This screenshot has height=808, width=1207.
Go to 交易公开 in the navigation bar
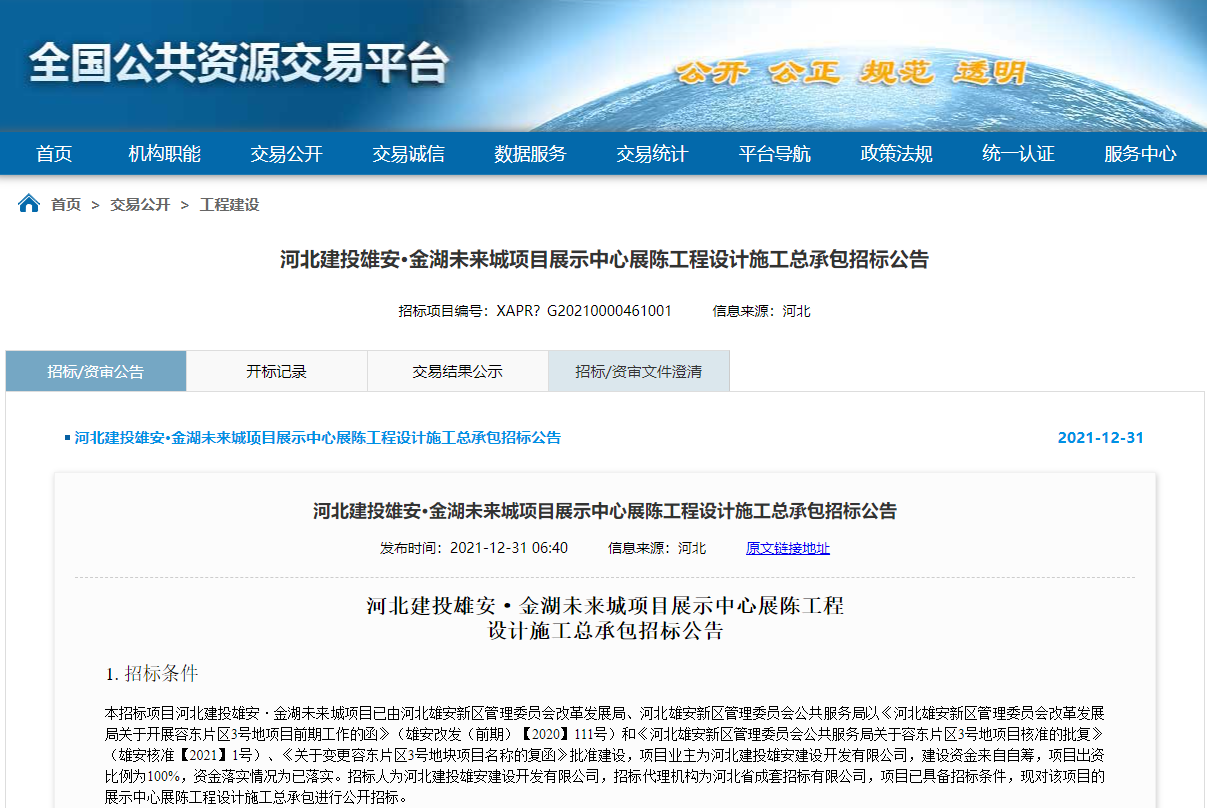(x=286, y=154)
